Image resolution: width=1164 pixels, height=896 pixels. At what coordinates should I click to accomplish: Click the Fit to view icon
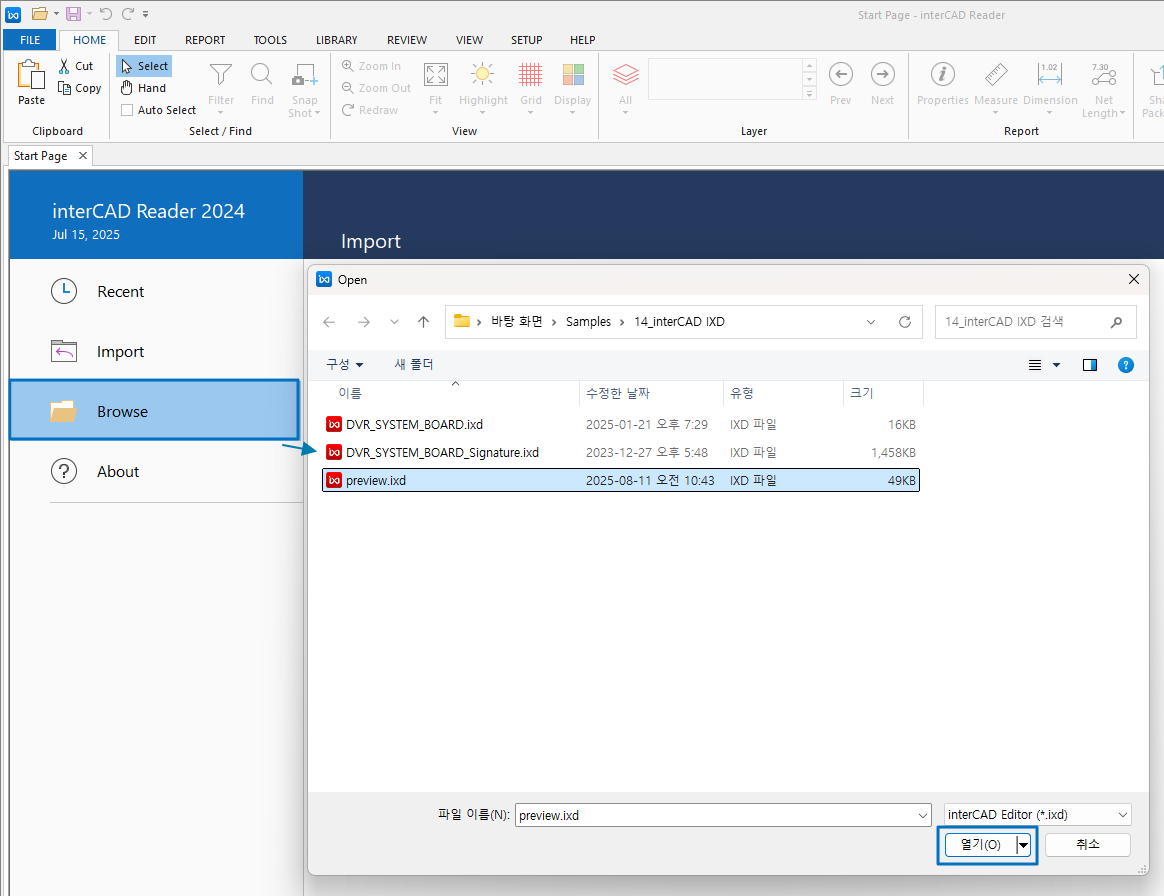coord(436,75)
